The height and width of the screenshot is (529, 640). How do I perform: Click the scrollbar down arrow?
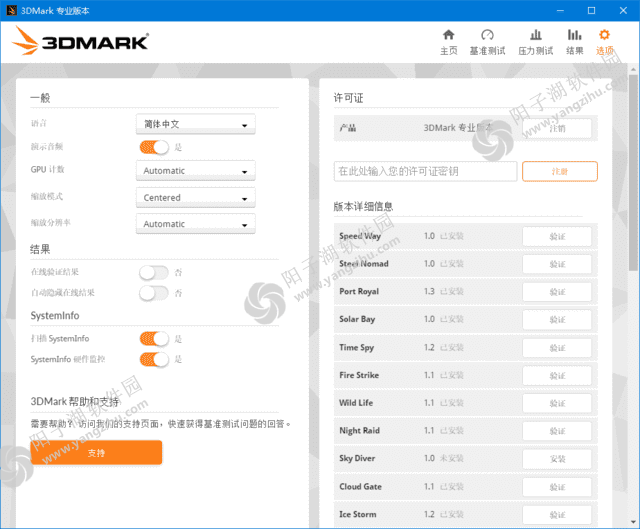pyautogui.click(x=633, y=522)
